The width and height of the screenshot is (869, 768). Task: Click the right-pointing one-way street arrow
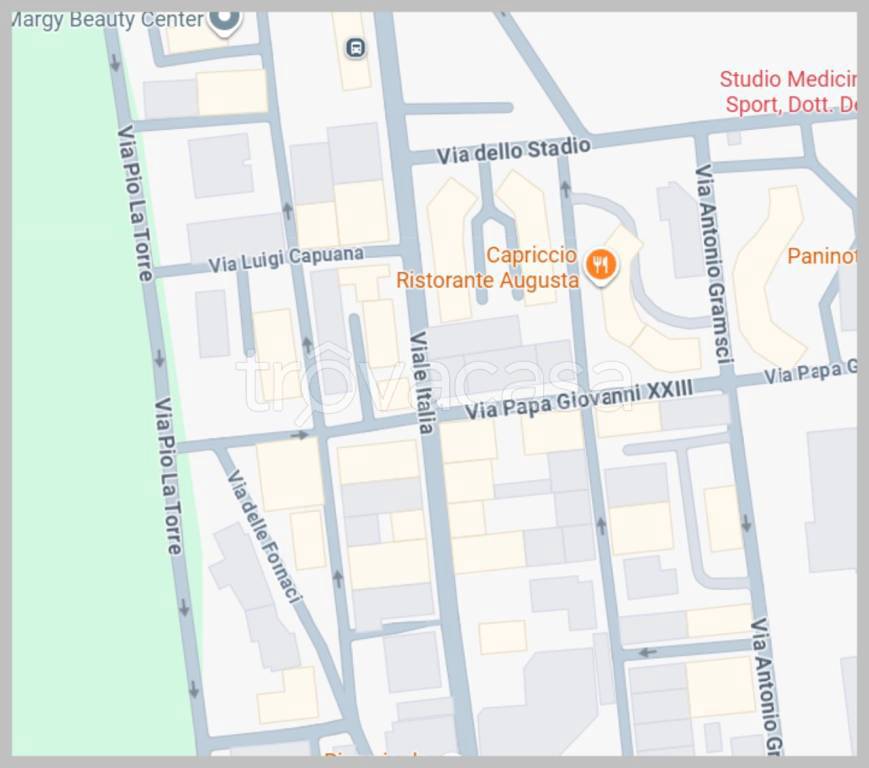coord(298,435)
